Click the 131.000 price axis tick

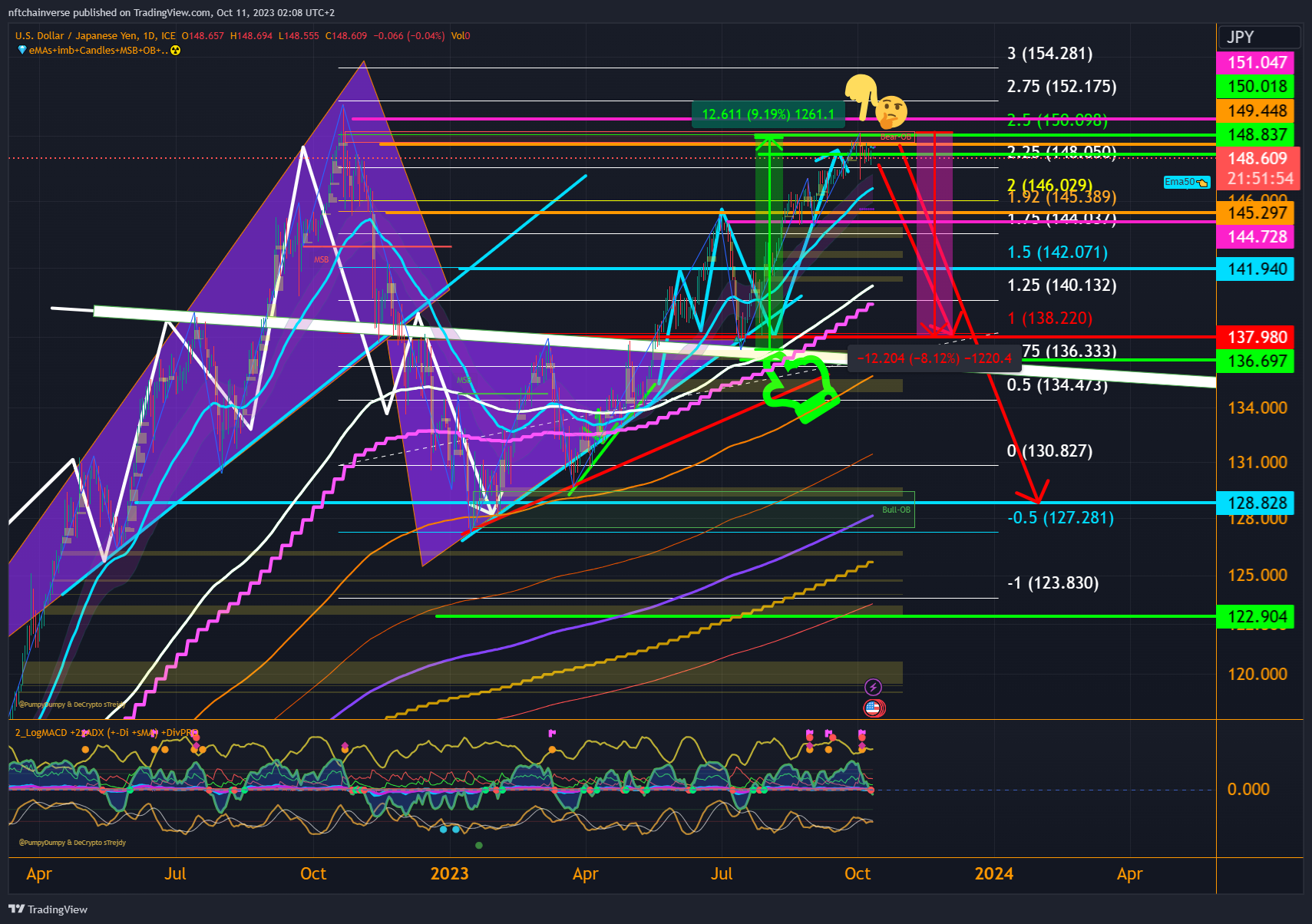click(x=1257, y=462)
